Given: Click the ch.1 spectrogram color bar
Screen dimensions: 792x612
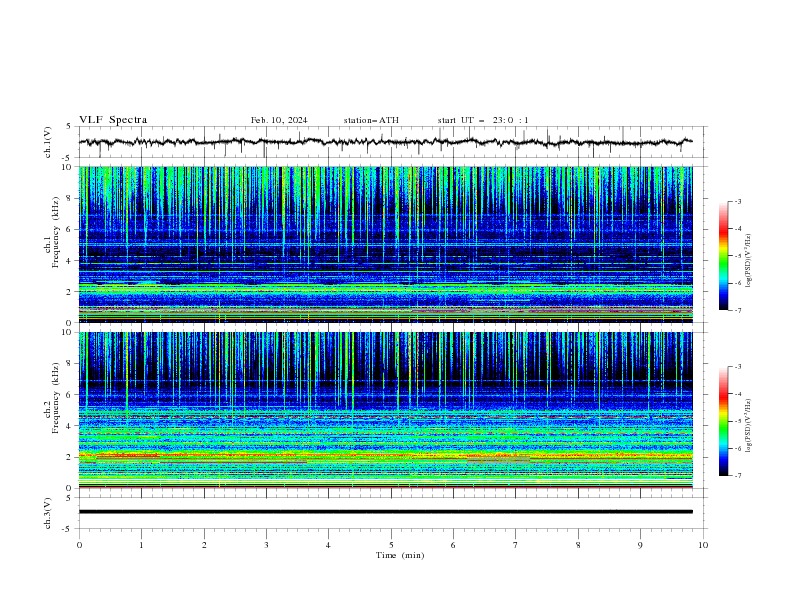Looking at the screenshot, I should click(723, 256).
